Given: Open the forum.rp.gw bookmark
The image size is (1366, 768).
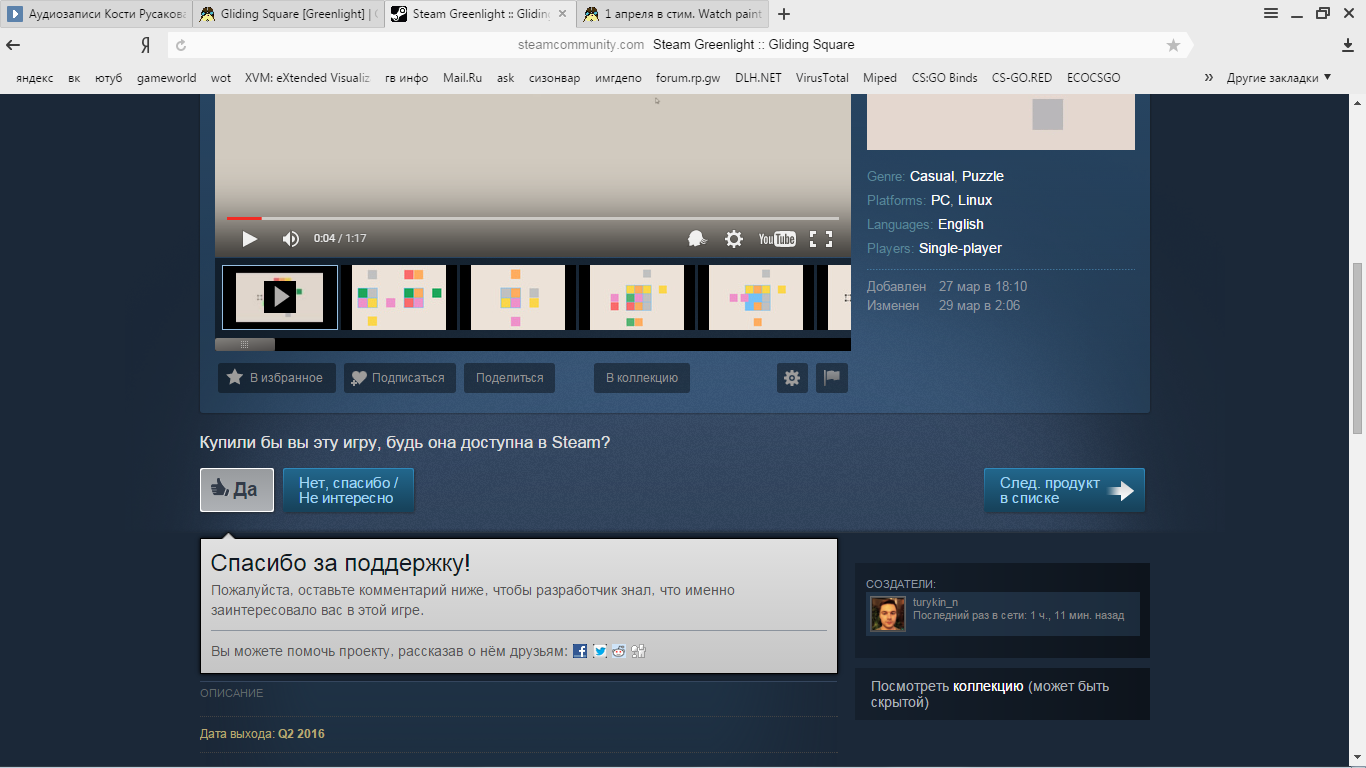Looking at the screenshot, I should click(x=688, y=77).
